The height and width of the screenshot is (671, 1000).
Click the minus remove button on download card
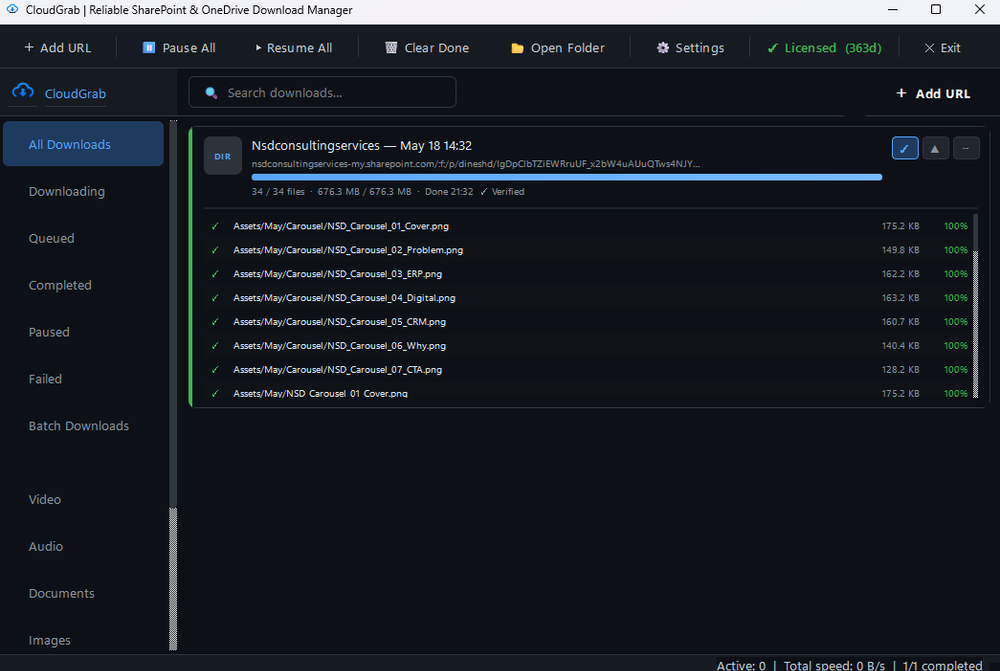click(x=966, y=149)
